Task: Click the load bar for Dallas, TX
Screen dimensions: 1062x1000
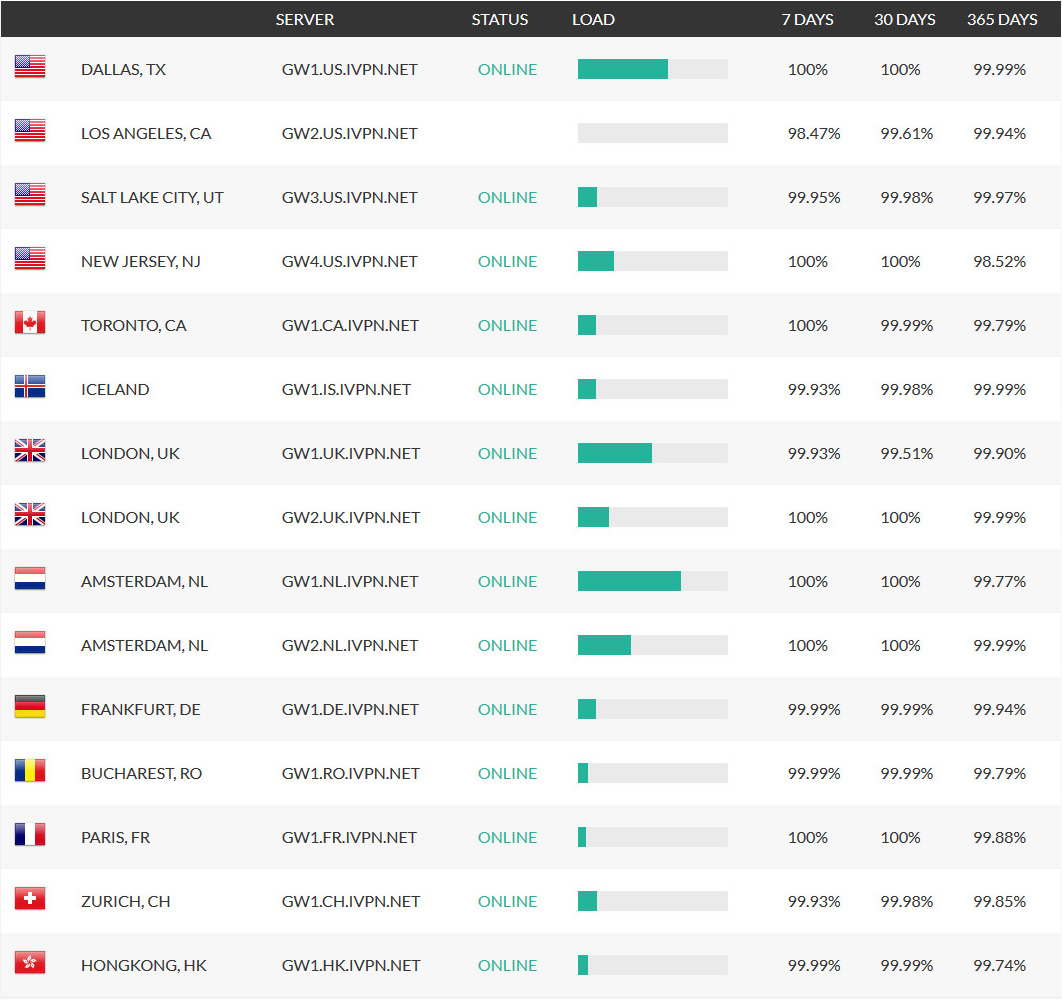Action: coord(653,69)
